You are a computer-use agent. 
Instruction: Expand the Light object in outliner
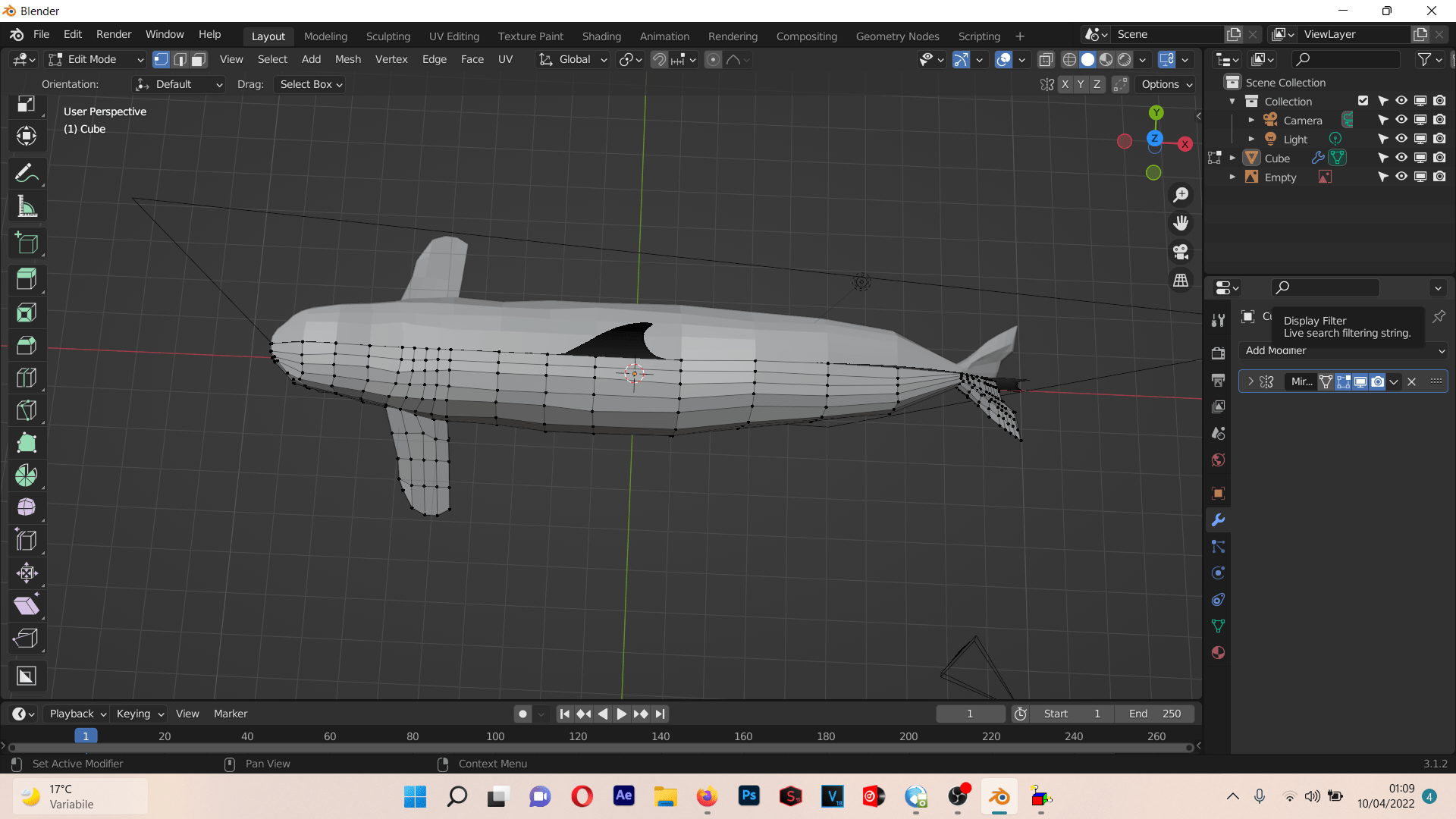1251,139
